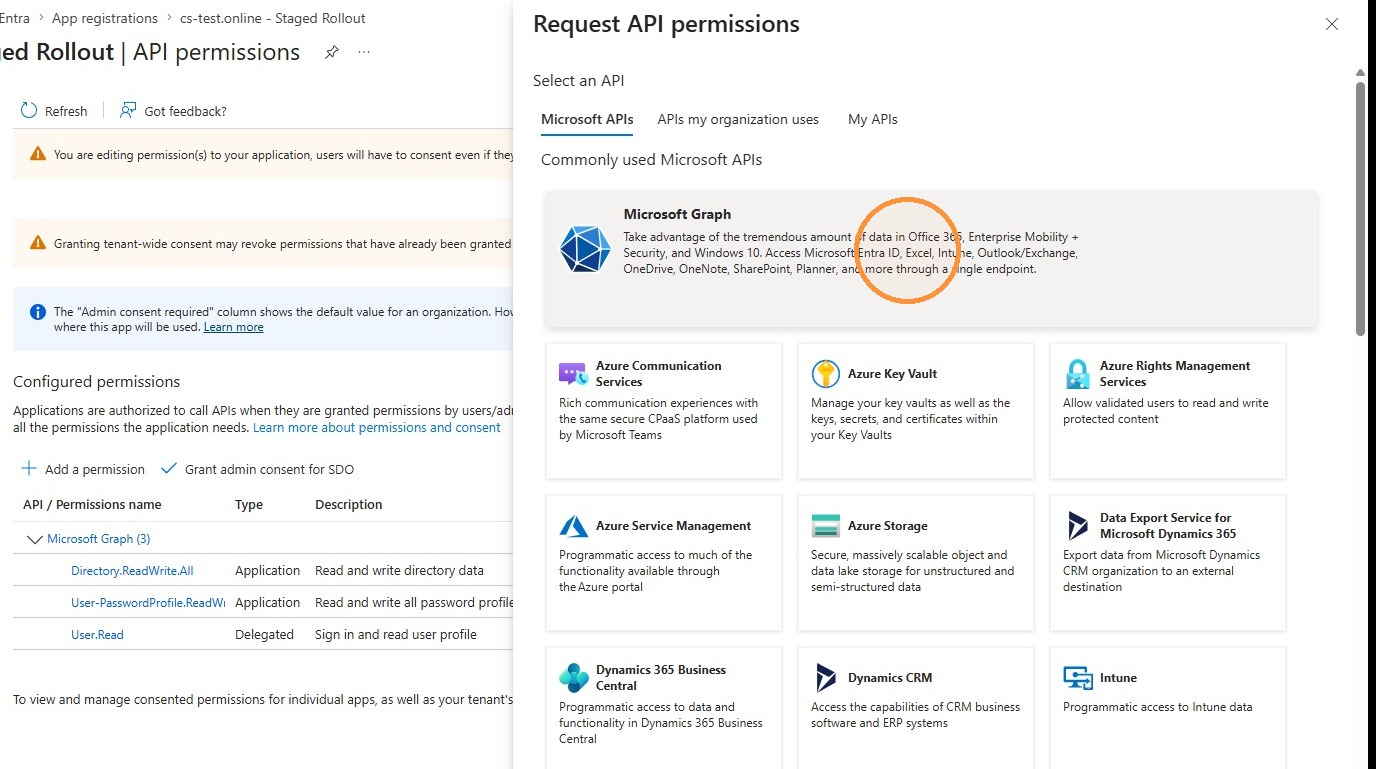Viewport: 1376px width, 769px height.
Task: Click "Read and write directory data" description
Action: pos(399,571)
